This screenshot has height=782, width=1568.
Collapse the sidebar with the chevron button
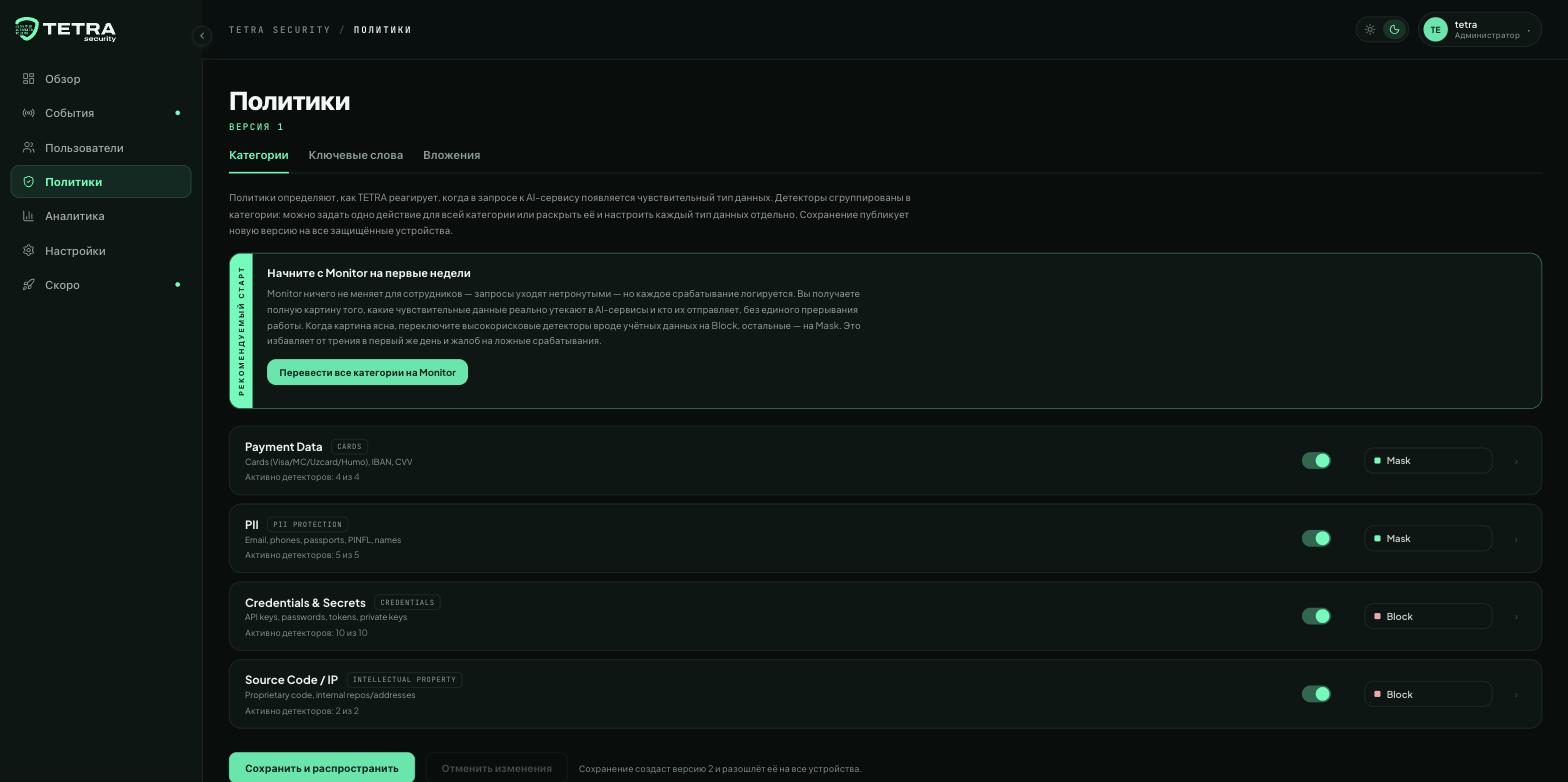point(202,36)
